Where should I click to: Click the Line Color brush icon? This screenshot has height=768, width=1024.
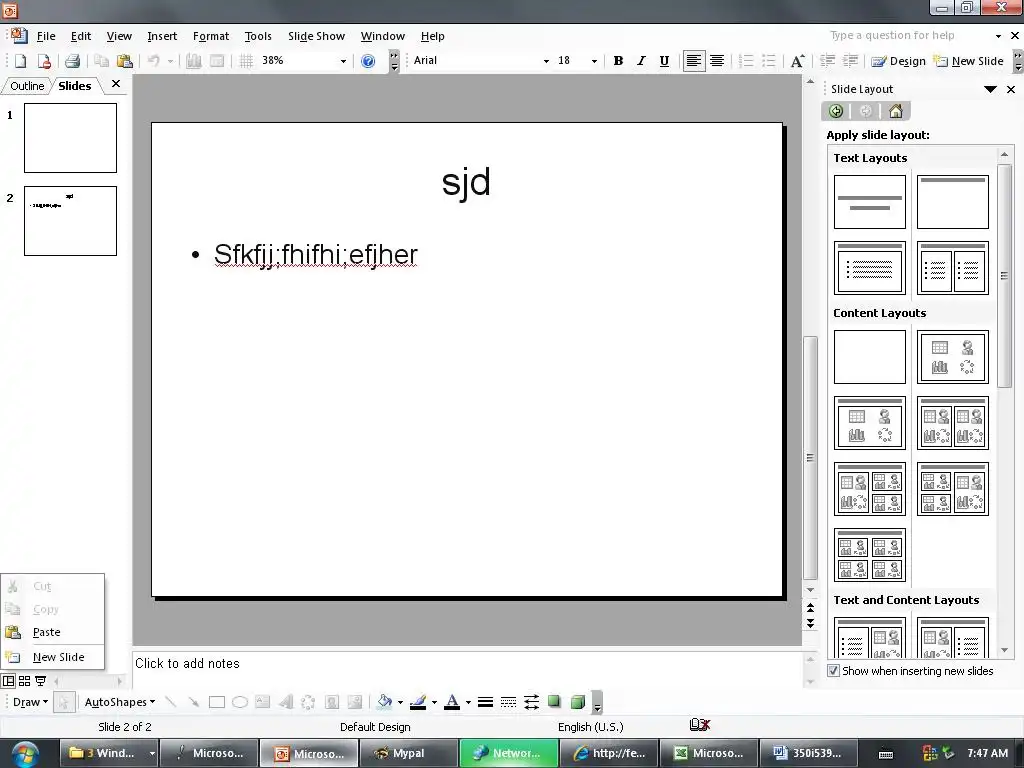418,702
